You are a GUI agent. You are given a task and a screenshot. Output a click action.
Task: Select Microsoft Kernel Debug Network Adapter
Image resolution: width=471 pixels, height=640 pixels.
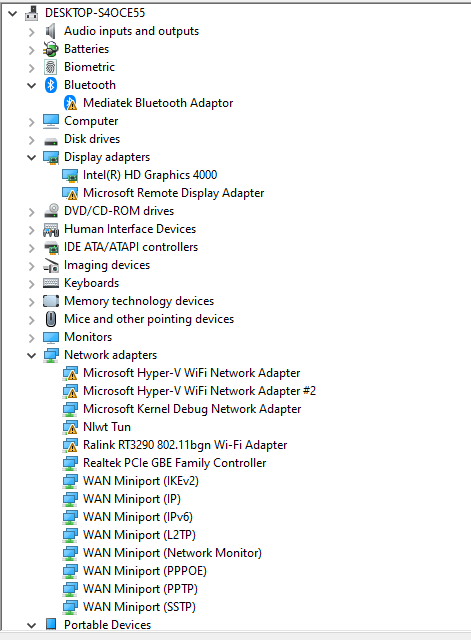point(192,409)
